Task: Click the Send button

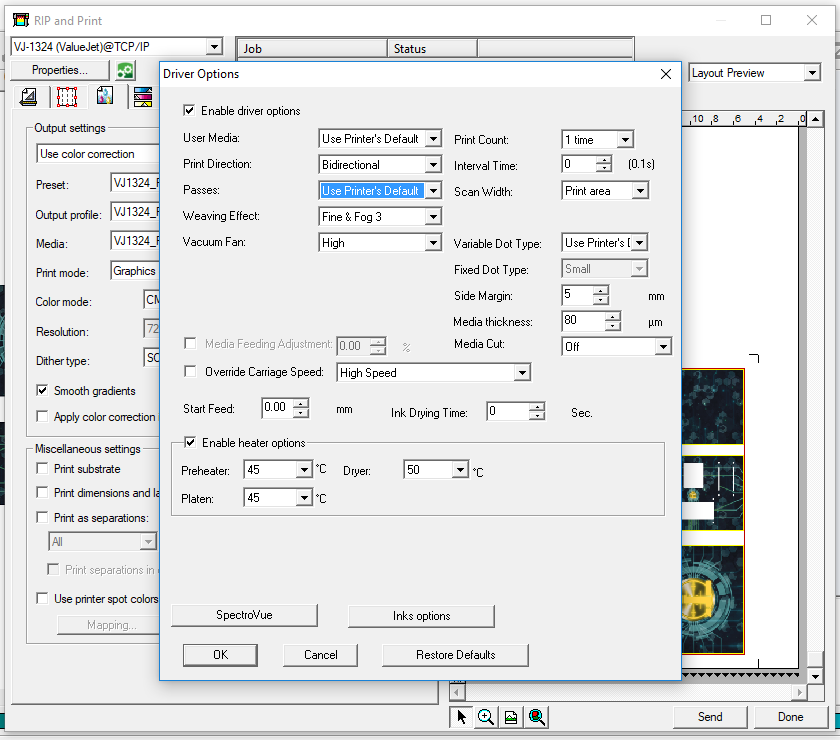Action: point(710,717)
